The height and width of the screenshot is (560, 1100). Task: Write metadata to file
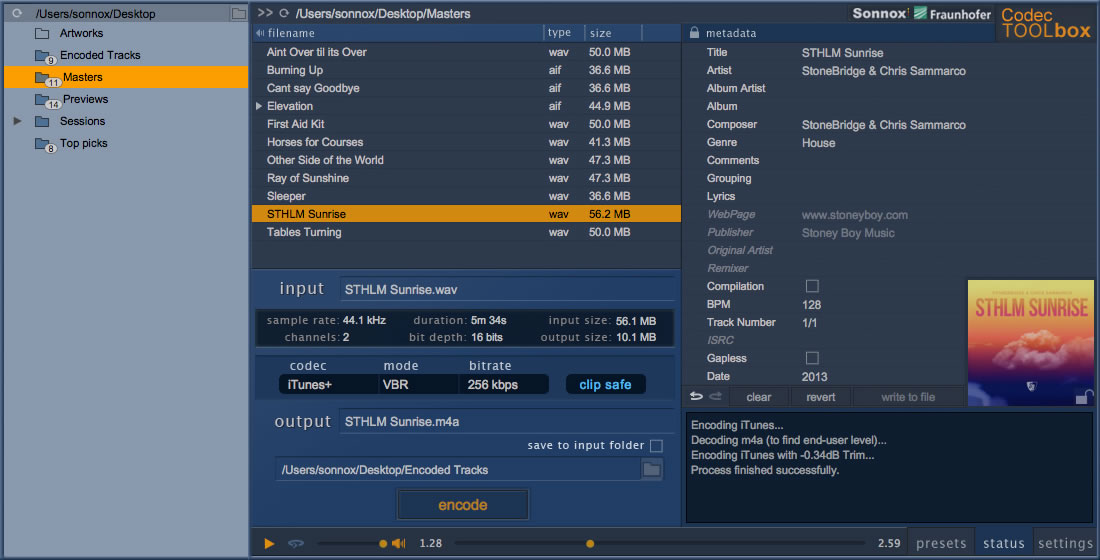tap(908, 397)
